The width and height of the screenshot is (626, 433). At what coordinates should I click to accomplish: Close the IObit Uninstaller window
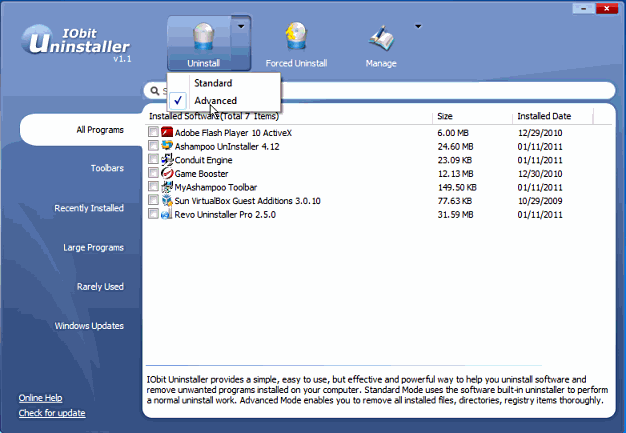coord(606,8)
